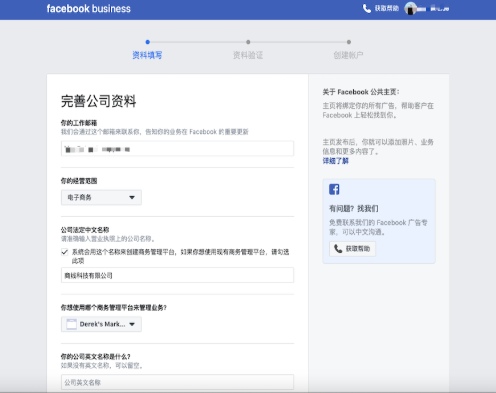This screenshot has width=496, height=393.
Task: Select the 资料填写 step label
Action: pos(147,55)
